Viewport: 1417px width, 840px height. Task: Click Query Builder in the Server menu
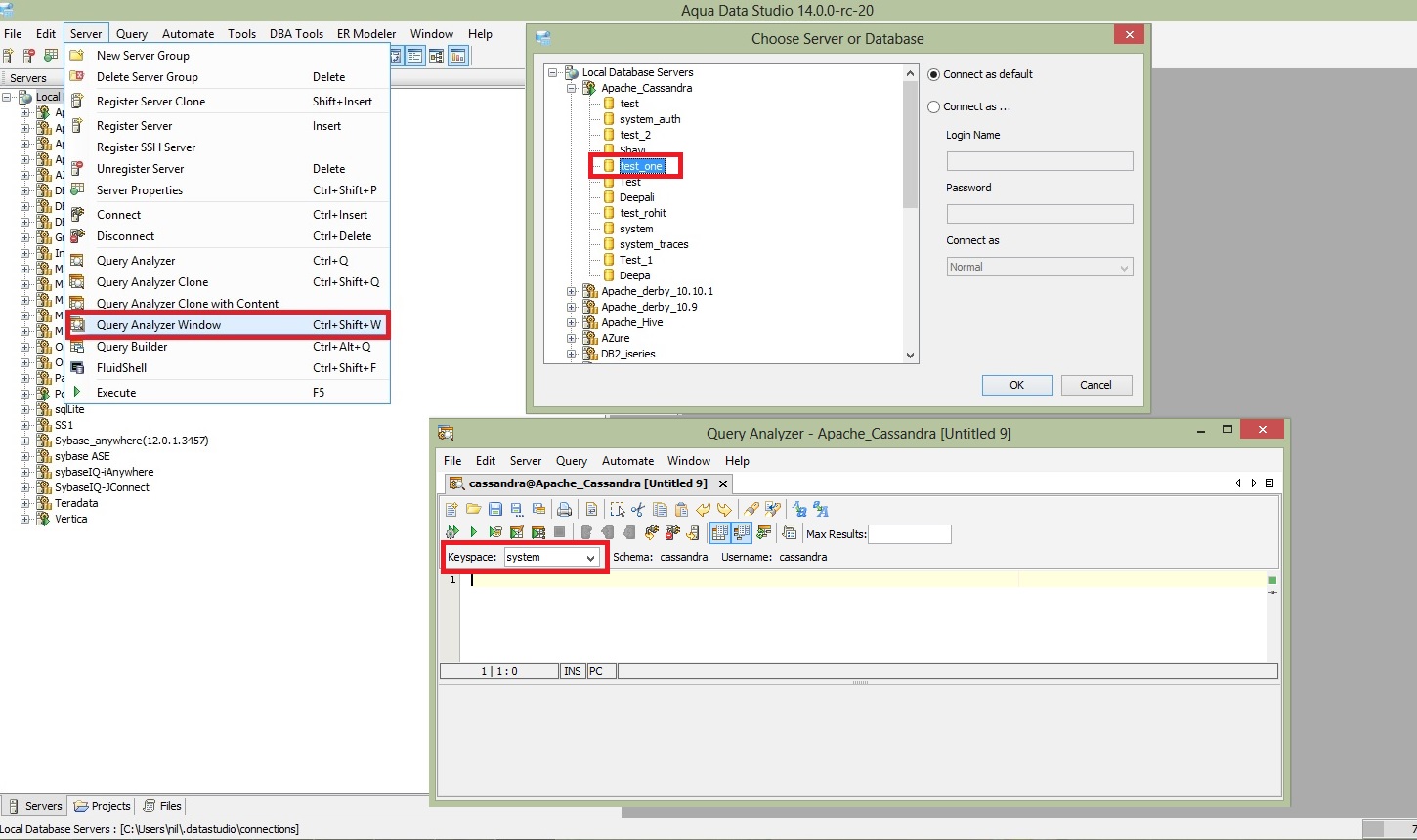228,347
